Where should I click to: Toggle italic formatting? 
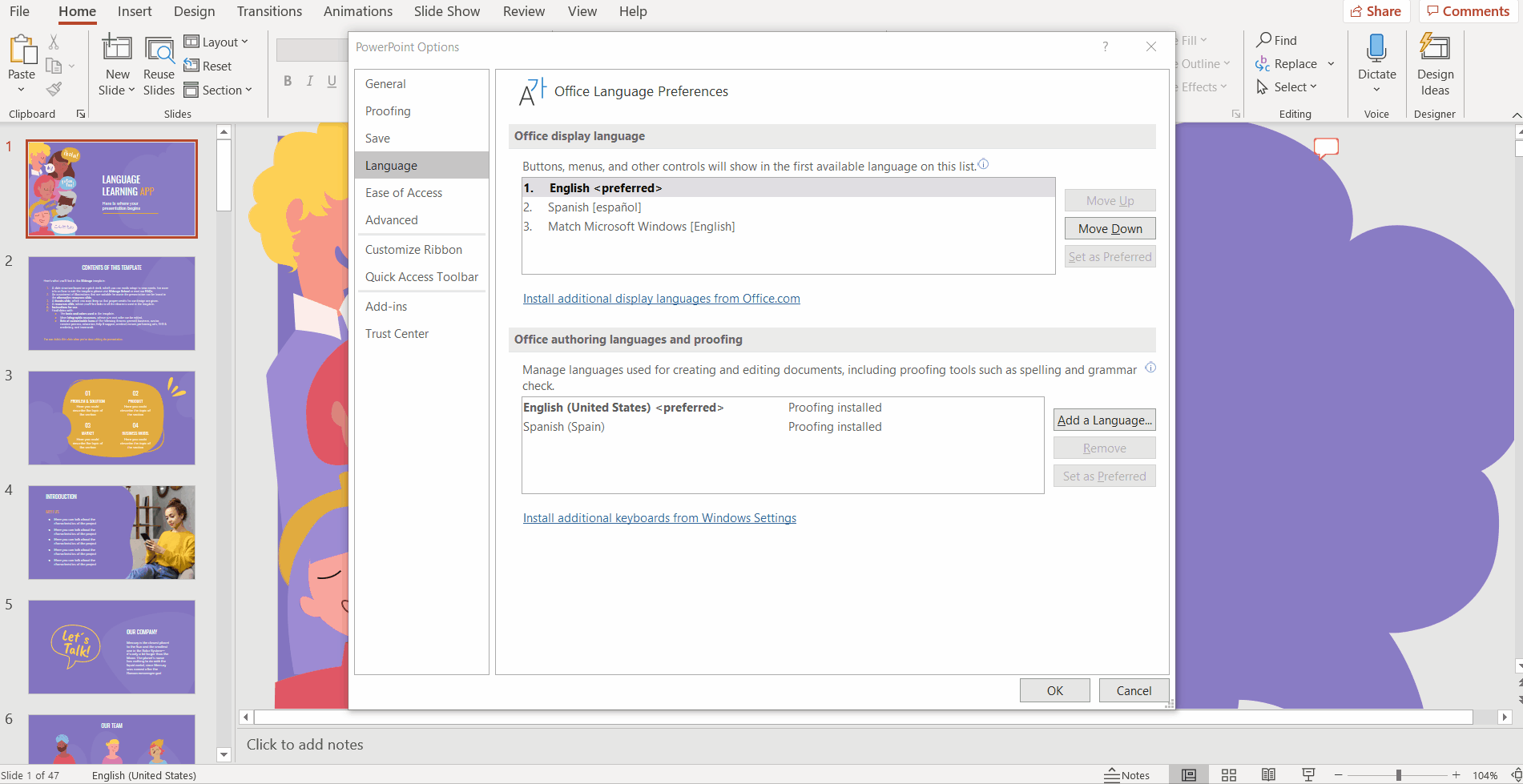pyautogui.click(x=309, y=80)
